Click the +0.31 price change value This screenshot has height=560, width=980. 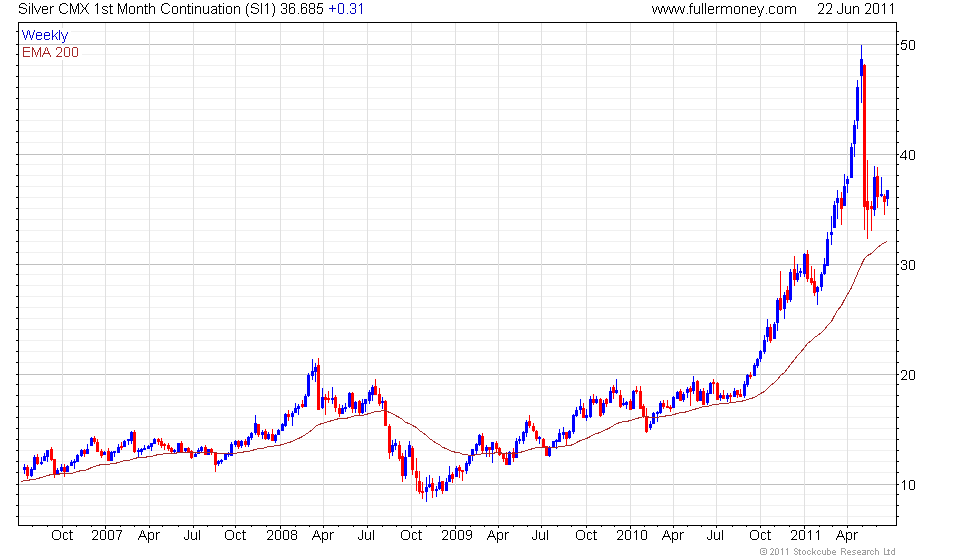(347, 9)
